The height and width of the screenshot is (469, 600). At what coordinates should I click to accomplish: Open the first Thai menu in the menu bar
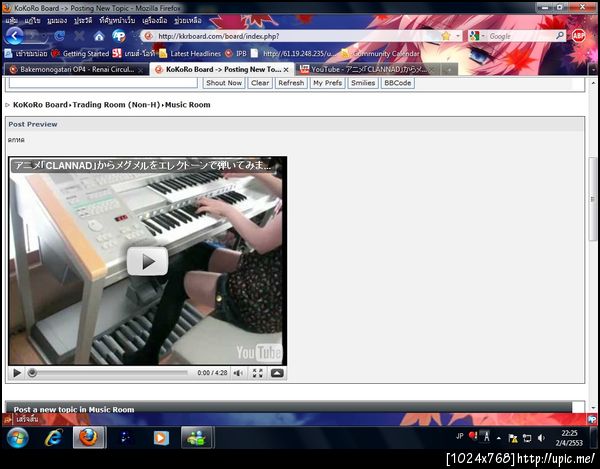tap(12, 20)
